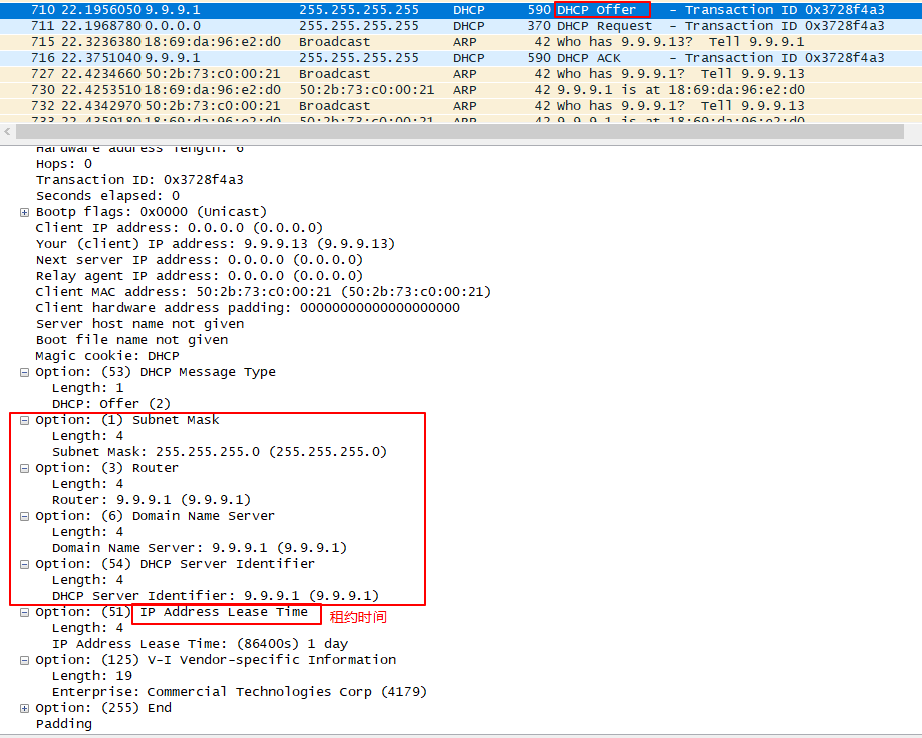Collapse Option (1) Subnet Mask
The height and width of the screenshot is (738, 922).
click(x=24, y=420)
